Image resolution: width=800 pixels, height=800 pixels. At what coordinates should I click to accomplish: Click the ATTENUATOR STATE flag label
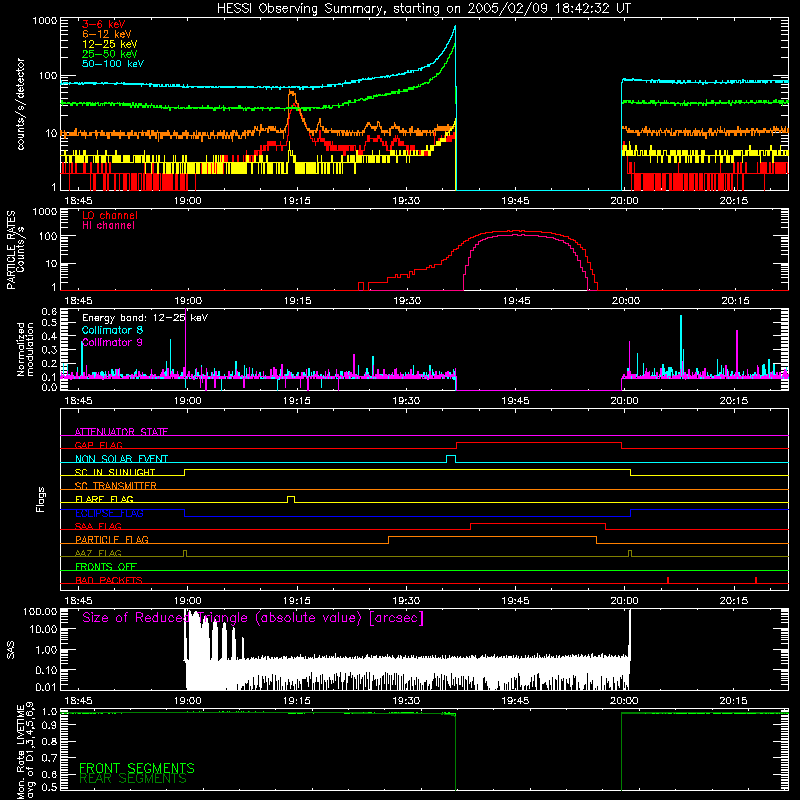click(x=121, y=432)
